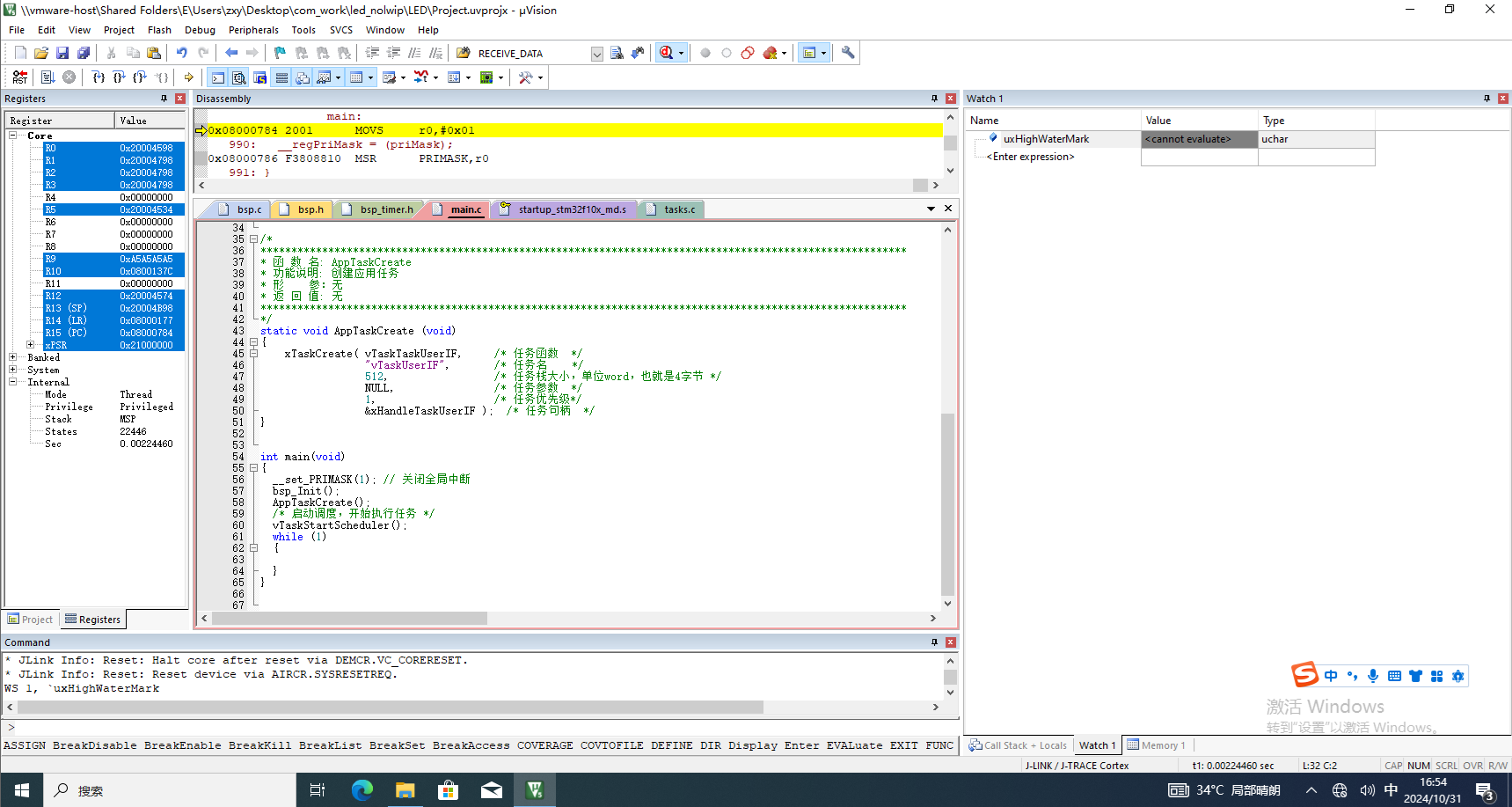Pin the Disassembly panel
1512x807 pixels.
tap(934, 99)
